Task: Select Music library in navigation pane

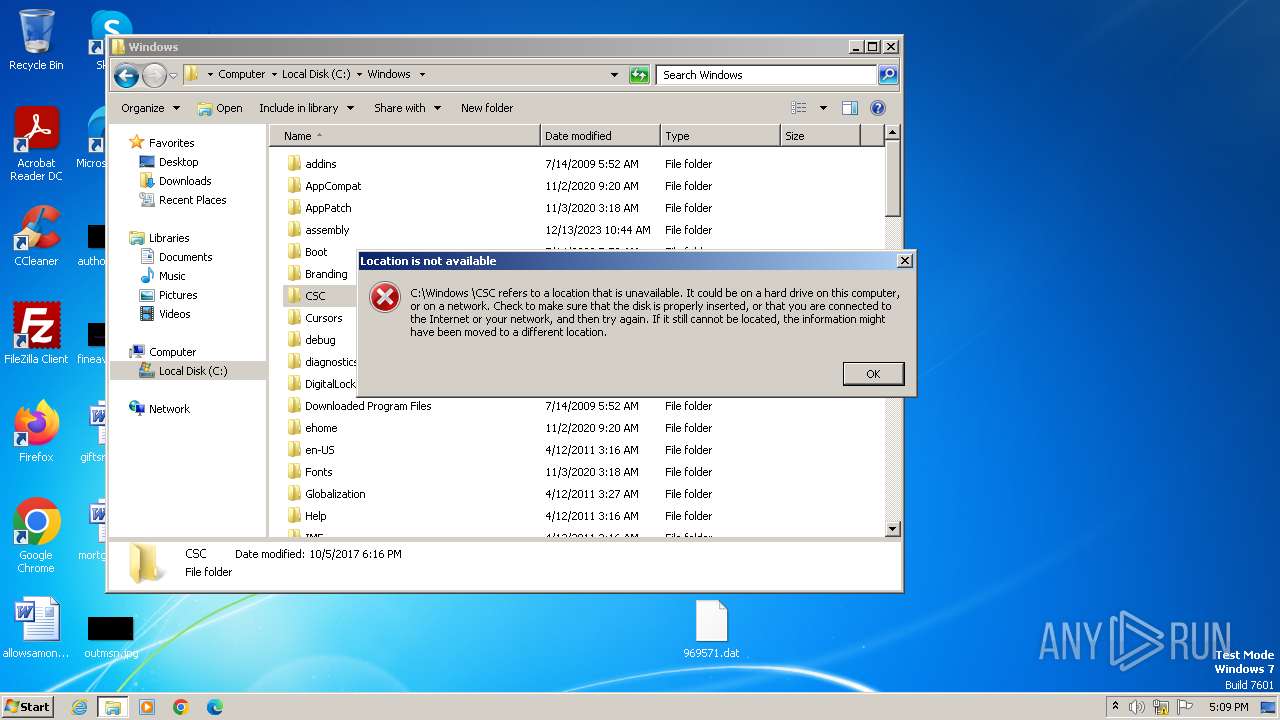Action: coord(172,276)
